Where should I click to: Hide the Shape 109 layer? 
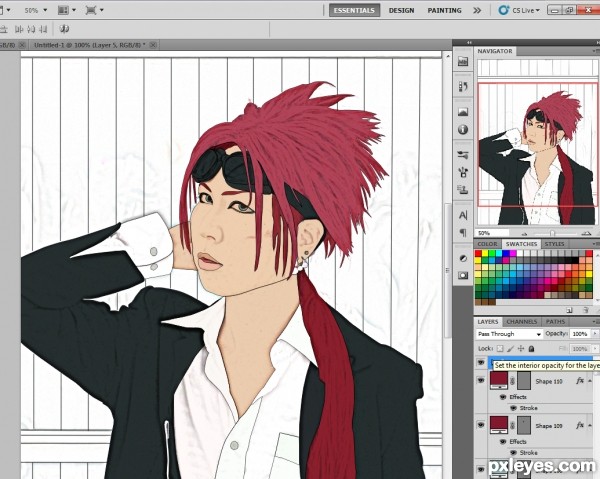[481, 425]
